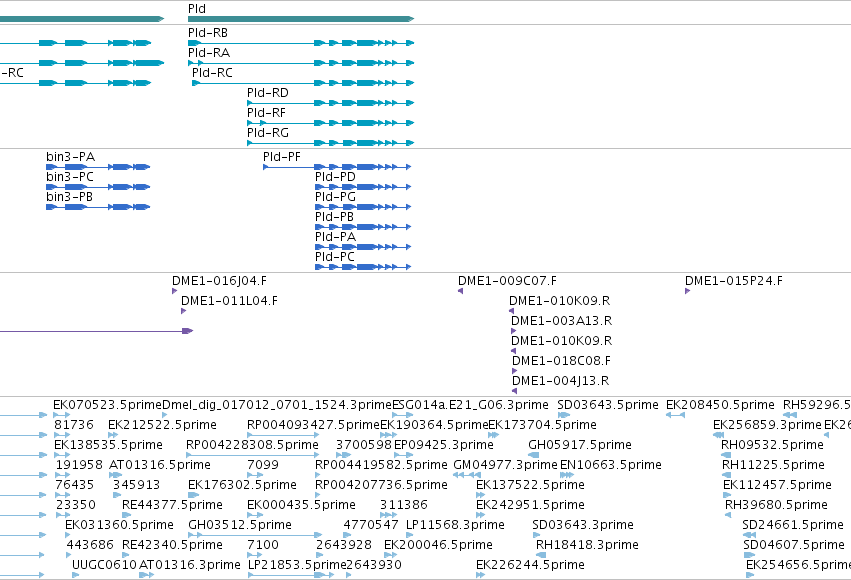Select the Pld-PC protein label
Image resolution: width=851 pixels, height=580 pixels.
pos(335,258)
